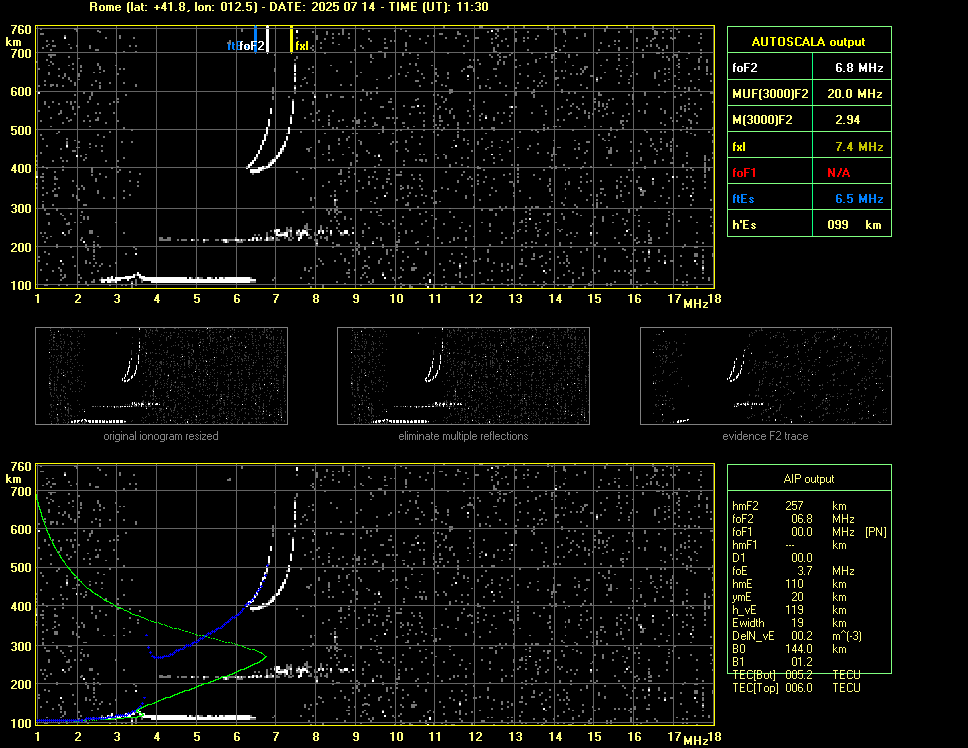The height and width of the screenshot is (748, 968).
Task: Click the [PN] tag in AIP output
Action: click(875, 532)
